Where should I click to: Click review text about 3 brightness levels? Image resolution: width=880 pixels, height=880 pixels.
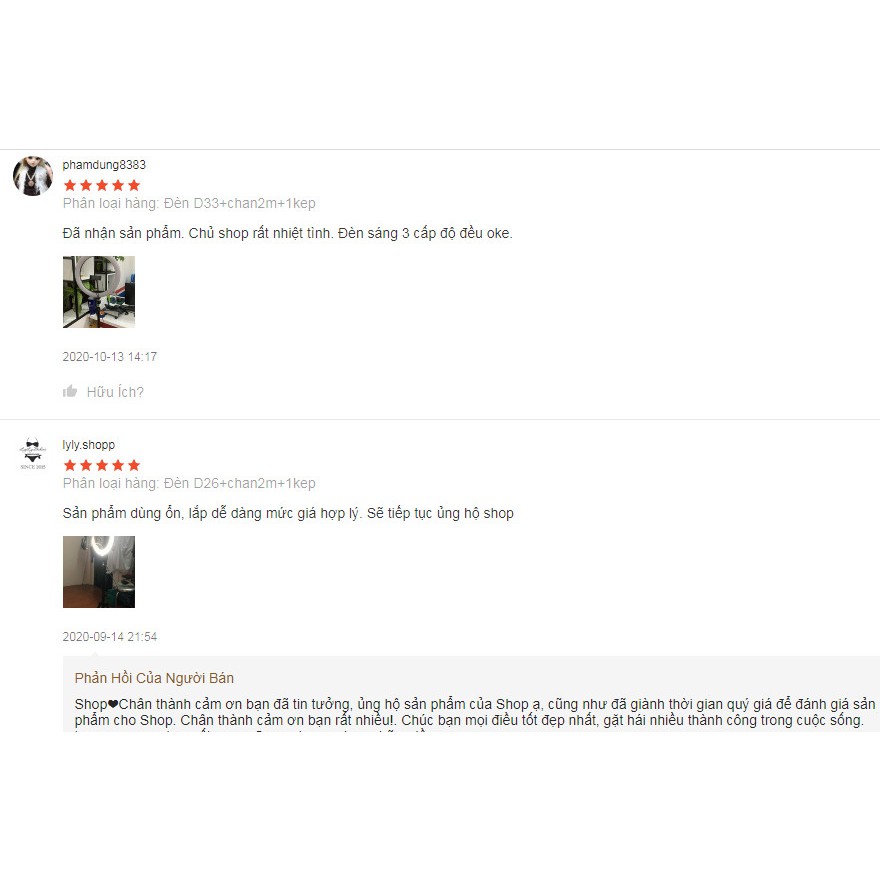click(287, 233)
